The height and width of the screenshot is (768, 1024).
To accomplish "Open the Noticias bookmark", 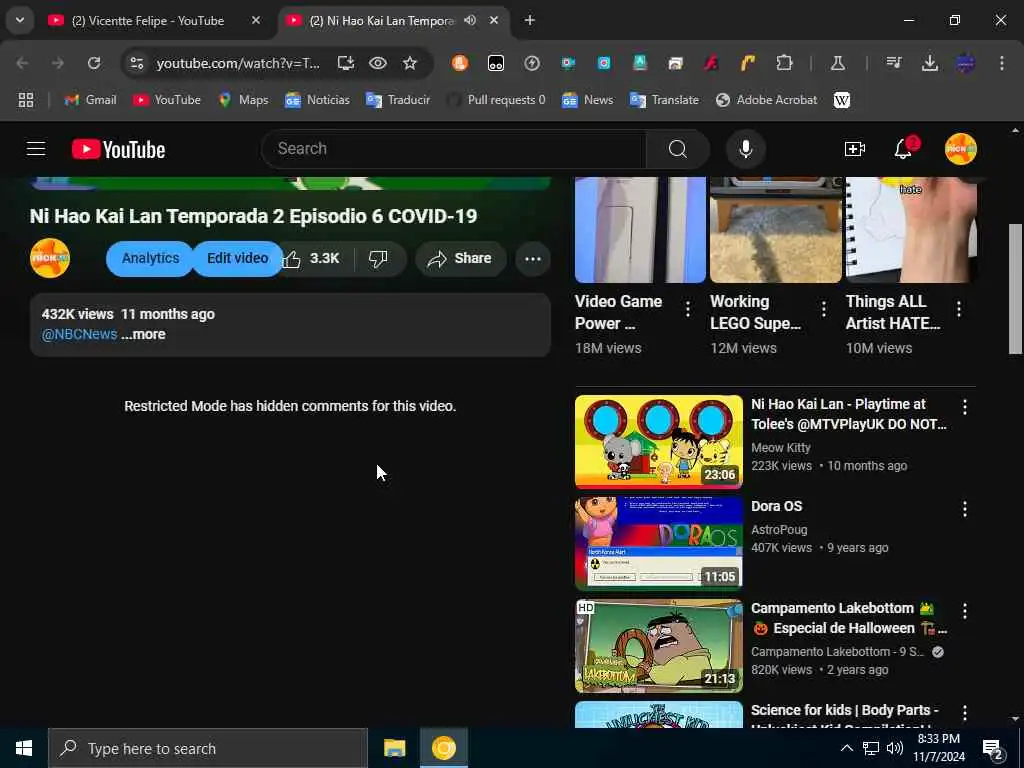I will pyautogui.click(x=317, y=100).
